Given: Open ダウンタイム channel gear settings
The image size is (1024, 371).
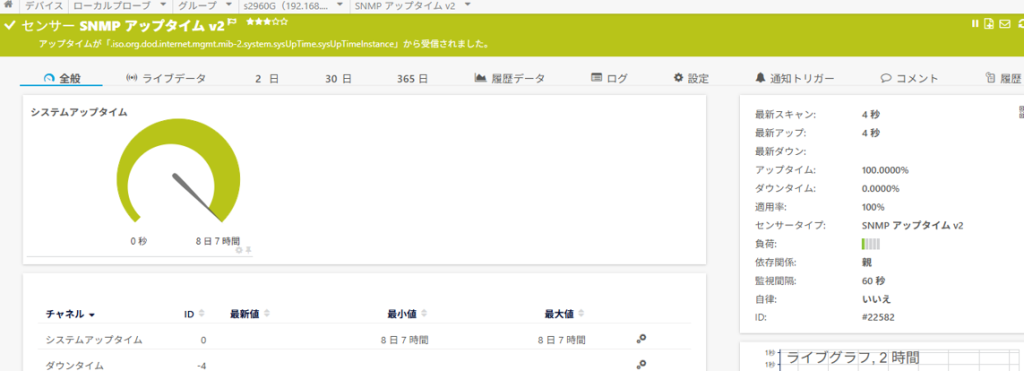Looking at the screenshot, I should tap(641, 364).
